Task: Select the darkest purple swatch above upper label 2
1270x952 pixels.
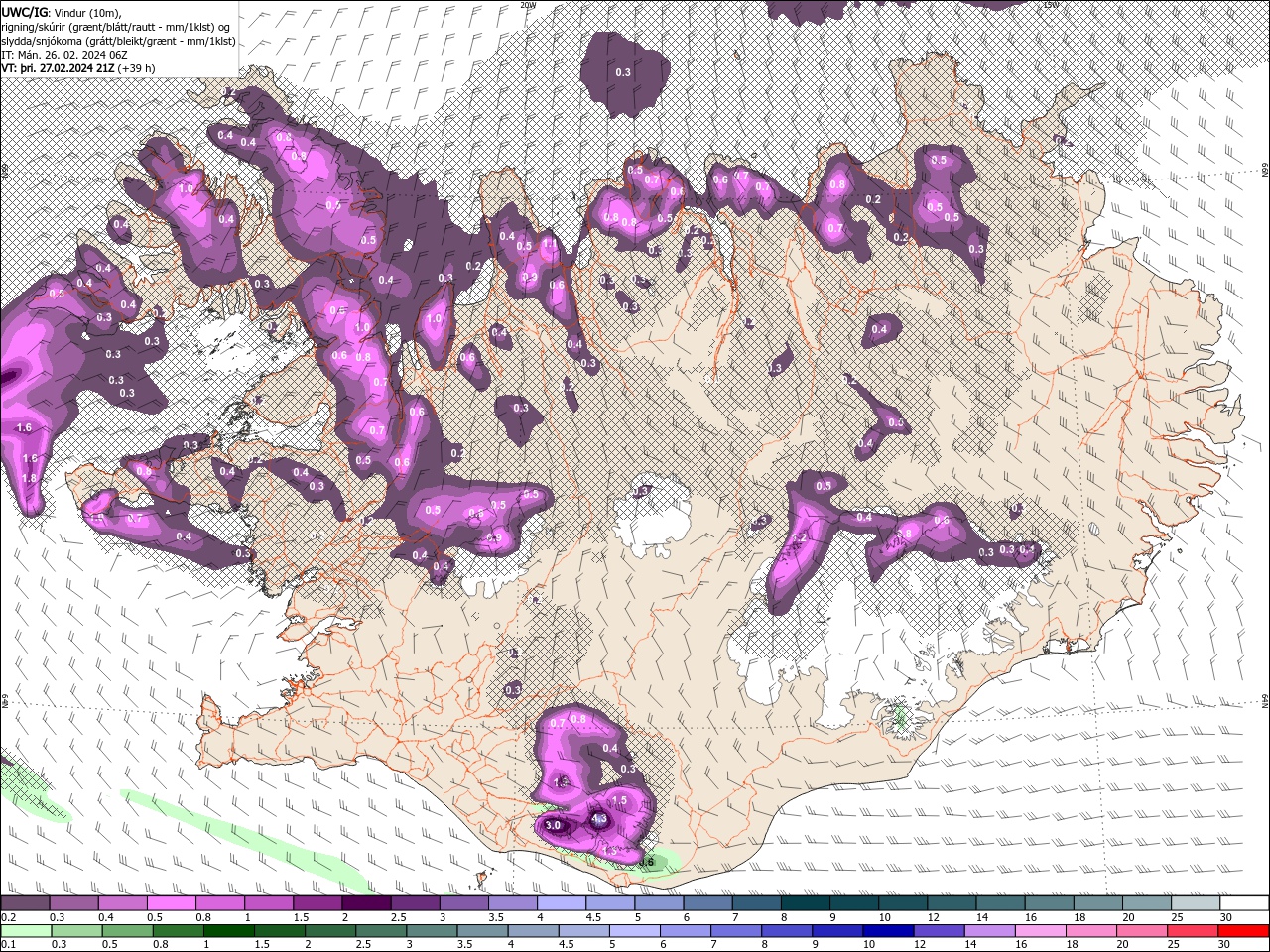Action: click(x=365, y=903)
